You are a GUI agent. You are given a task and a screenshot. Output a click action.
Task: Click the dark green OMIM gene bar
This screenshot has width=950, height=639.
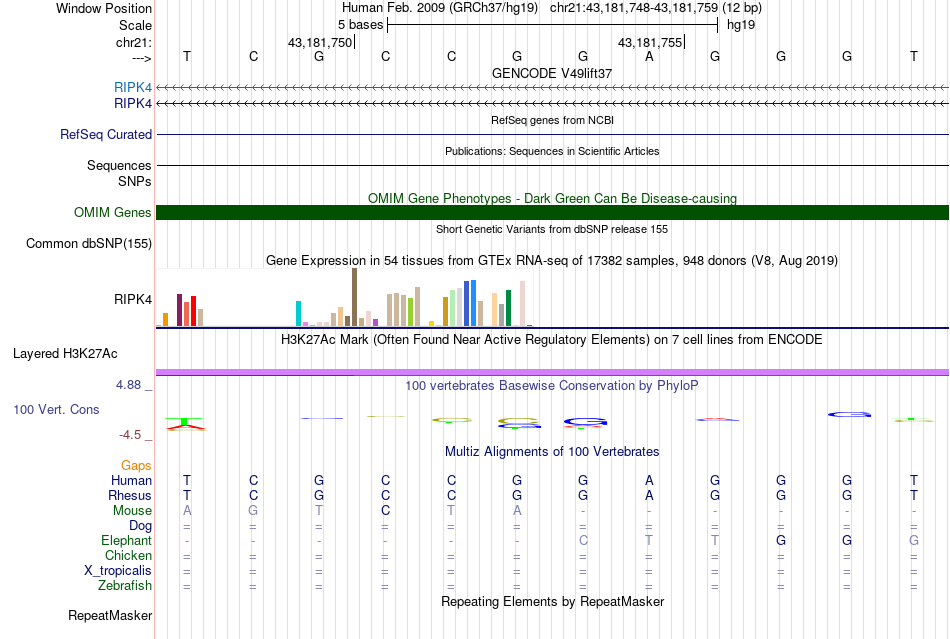click(x=552, y=213)
